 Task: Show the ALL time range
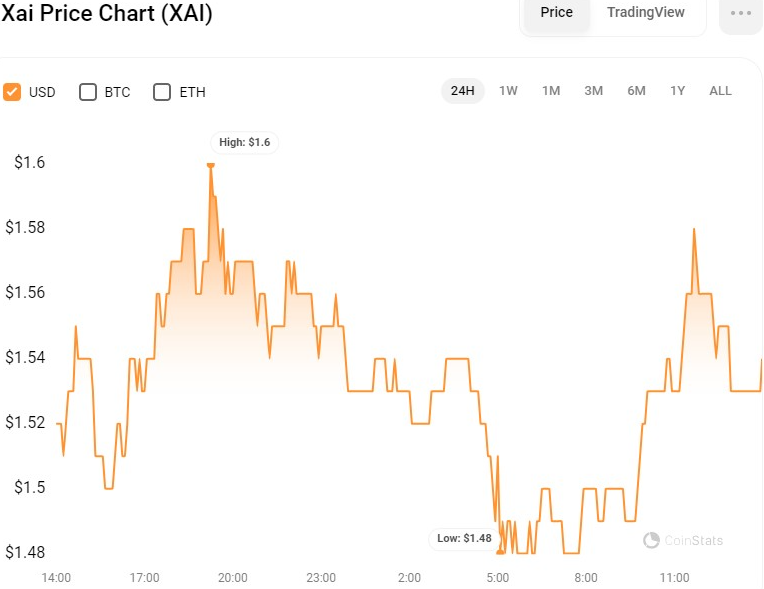[x=720, y=91]
